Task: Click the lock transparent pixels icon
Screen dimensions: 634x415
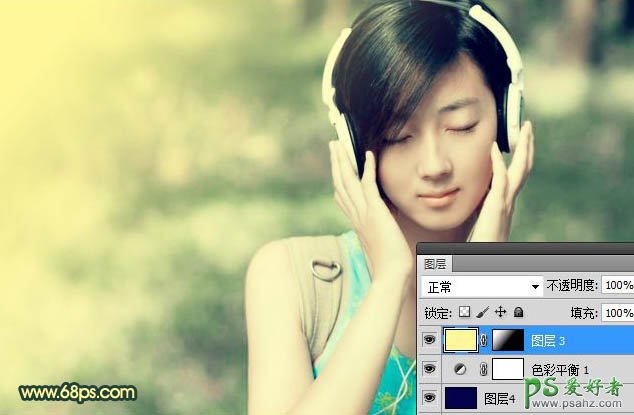Action: tap(464, 313)
